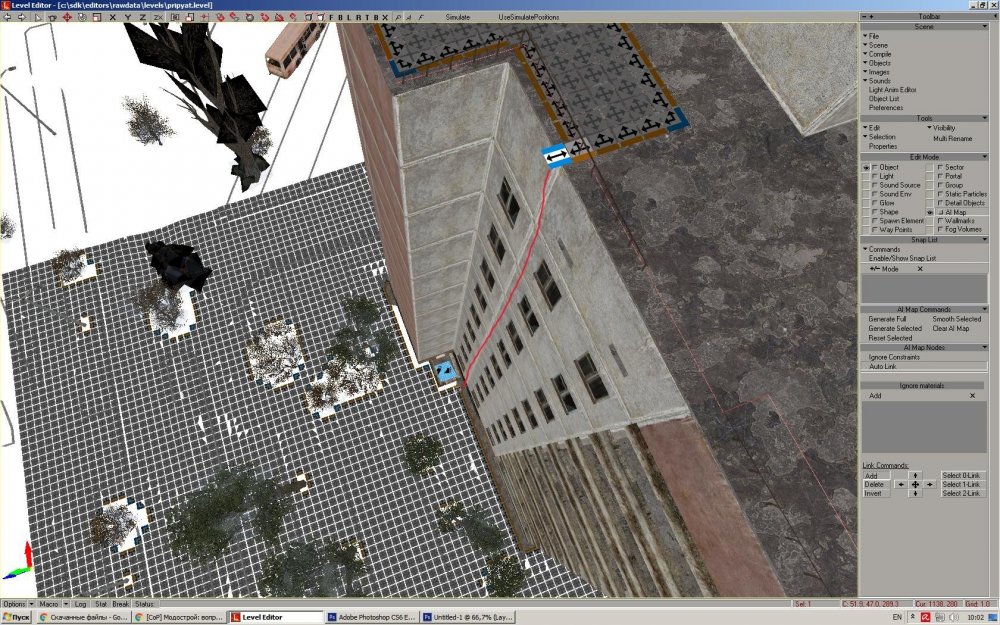Switch to Left view (L)
The height and width of the screenshot is (625, 1000).
click(349, 17)
